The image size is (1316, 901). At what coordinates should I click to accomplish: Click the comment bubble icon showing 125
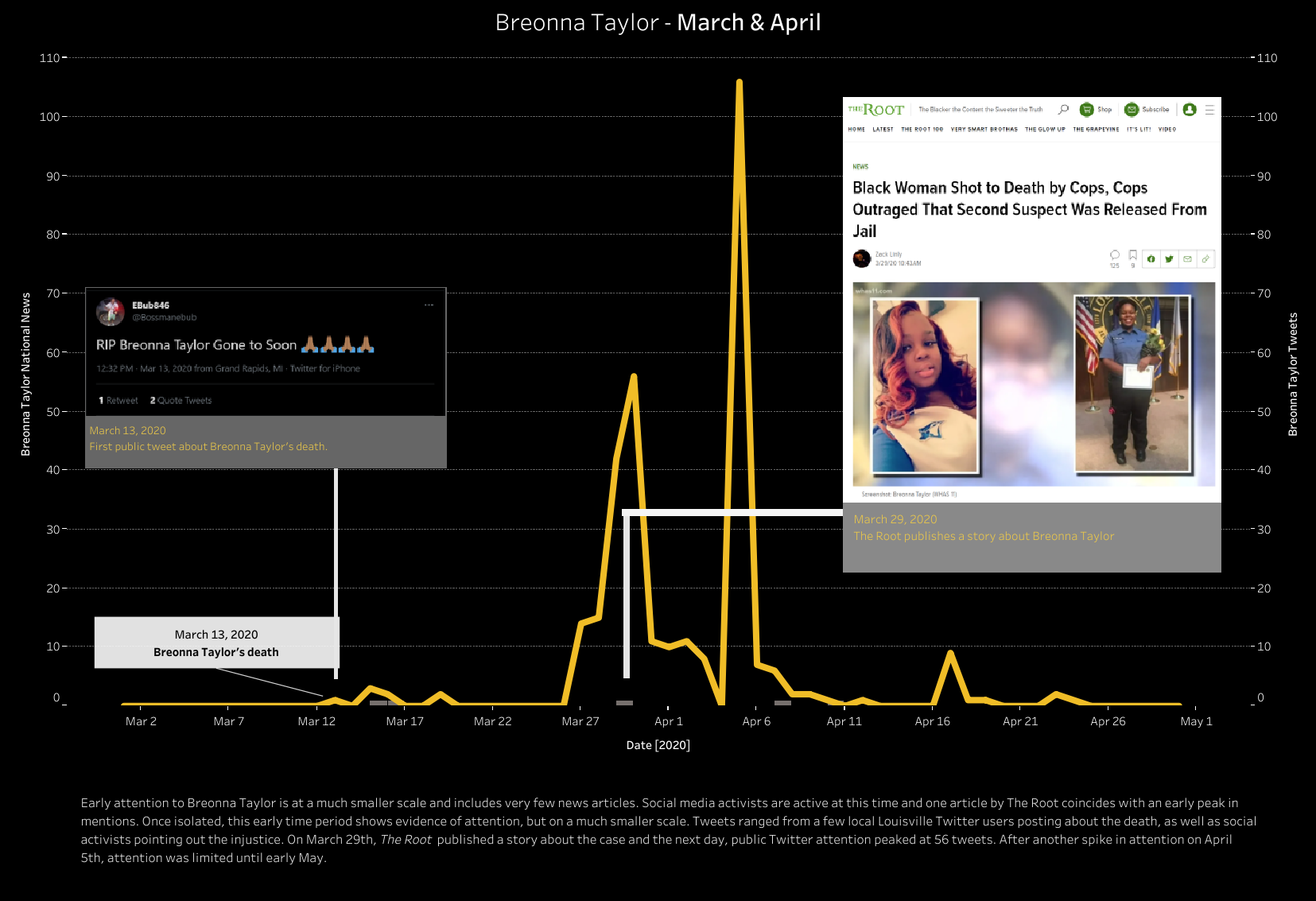click(1115, 255)
